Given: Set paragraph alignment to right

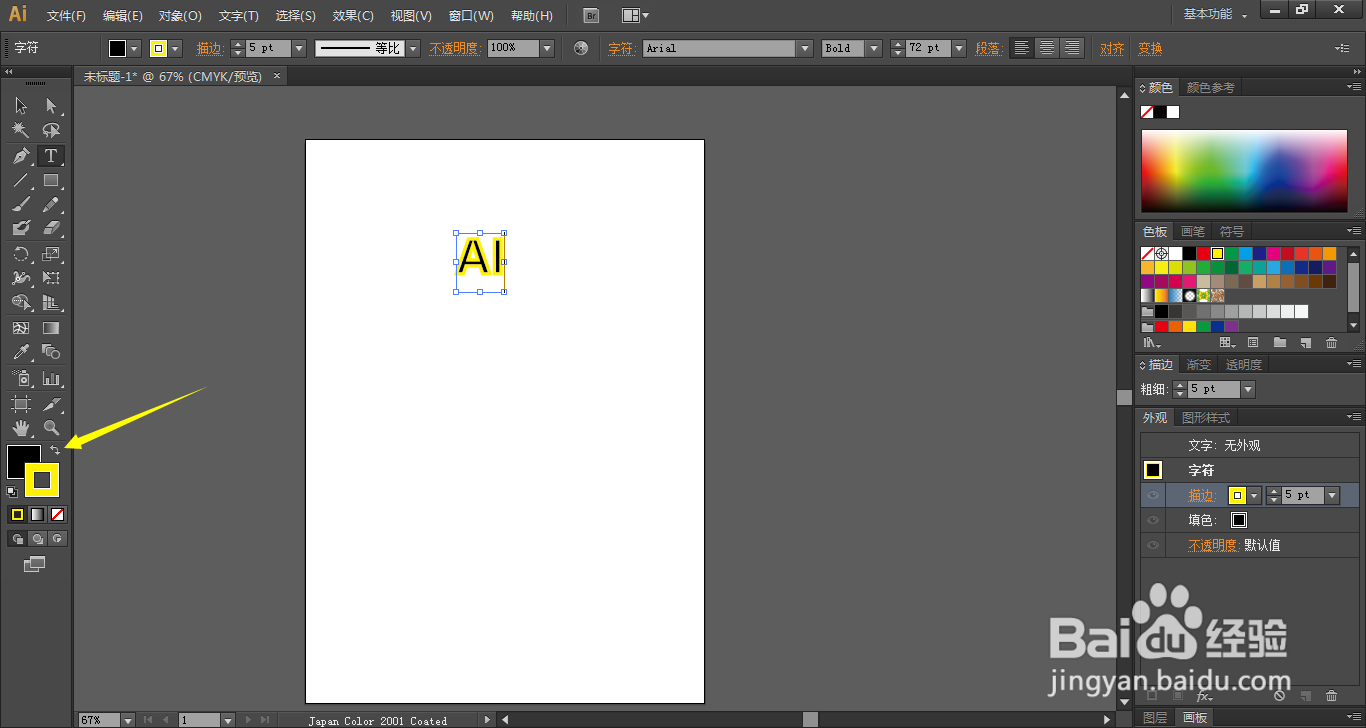Looking at the screenshot, I should pyautogui.click(x=1072, y=48).
